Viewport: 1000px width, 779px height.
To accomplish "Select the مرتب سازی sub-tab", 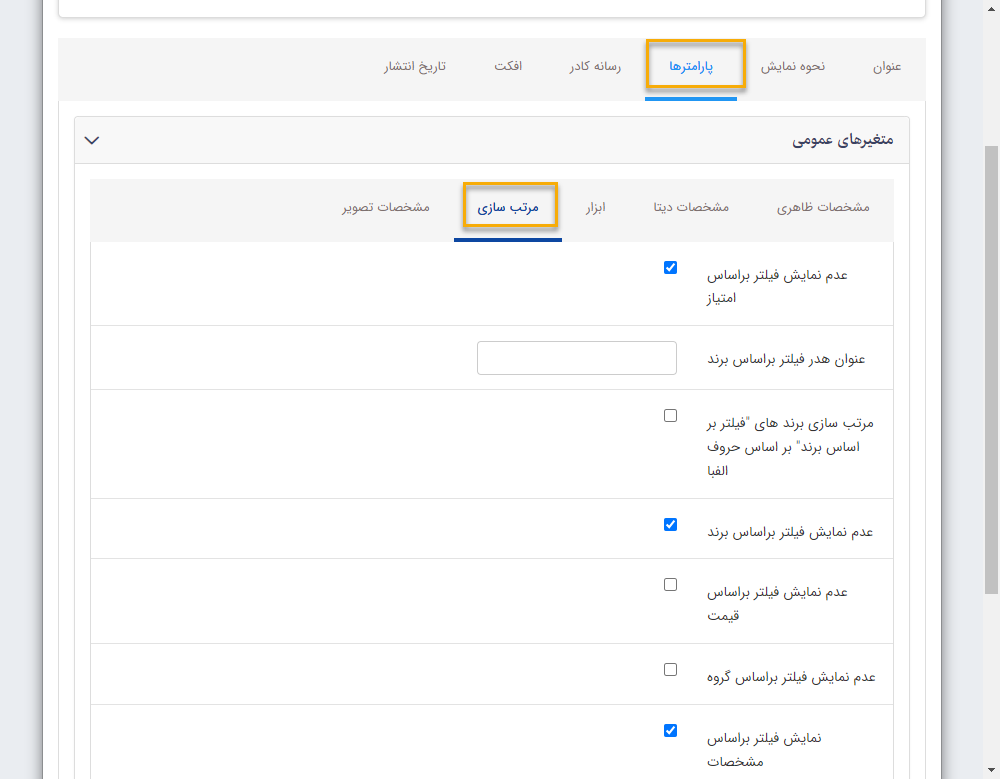I will [509, 205].
